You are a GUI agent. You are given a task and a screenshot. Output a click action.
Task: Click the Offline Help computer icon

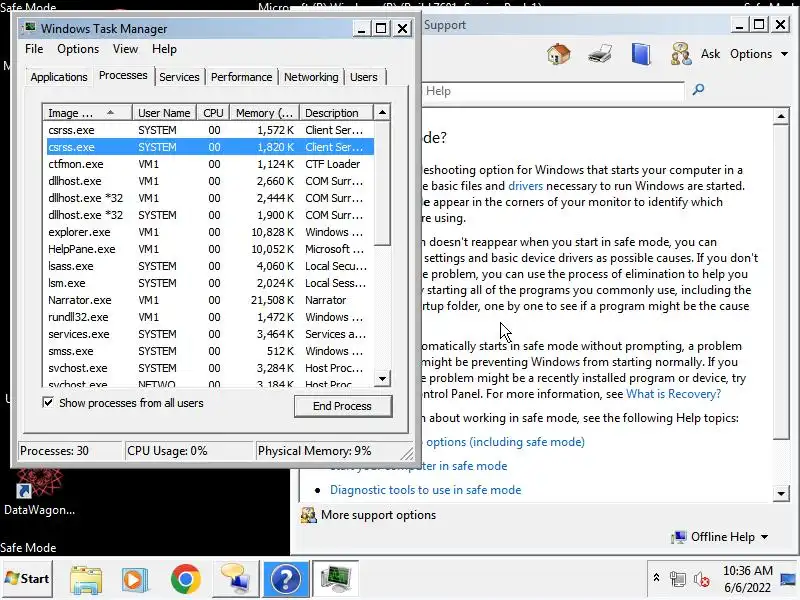[679, 537]
